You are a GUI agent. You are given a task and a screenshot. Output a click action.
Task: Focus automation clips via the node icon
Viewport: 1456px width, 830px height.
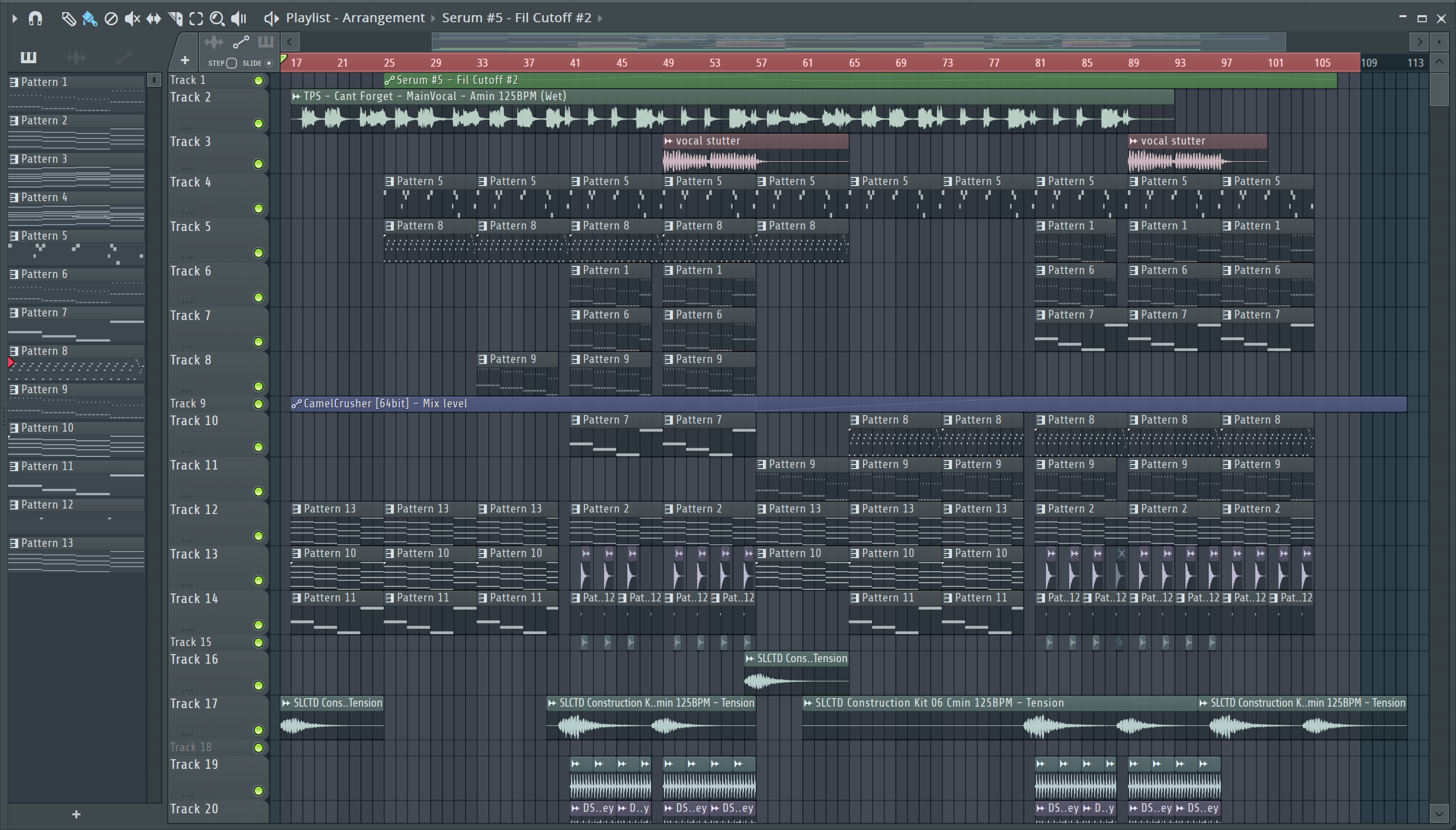pos(241,41)
